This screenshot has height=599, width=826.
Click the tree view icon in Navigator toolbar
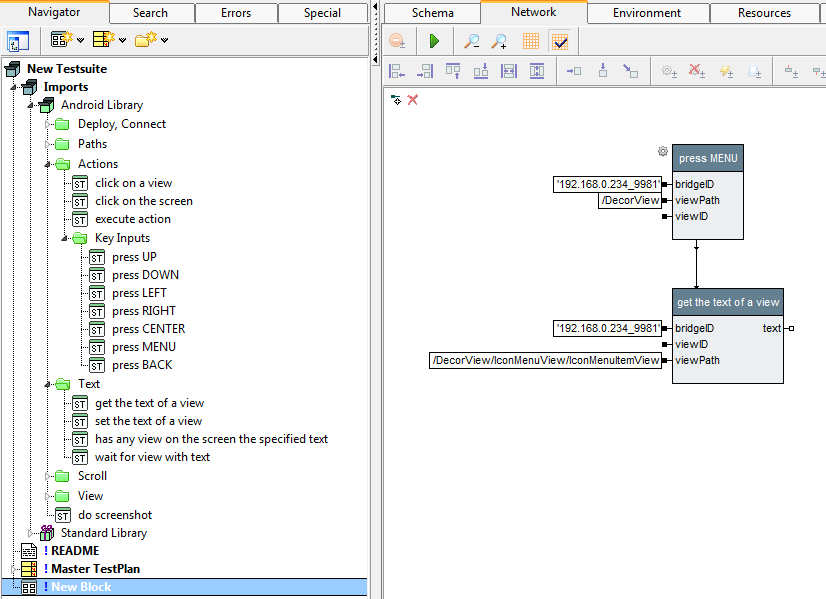pos(18,41)
